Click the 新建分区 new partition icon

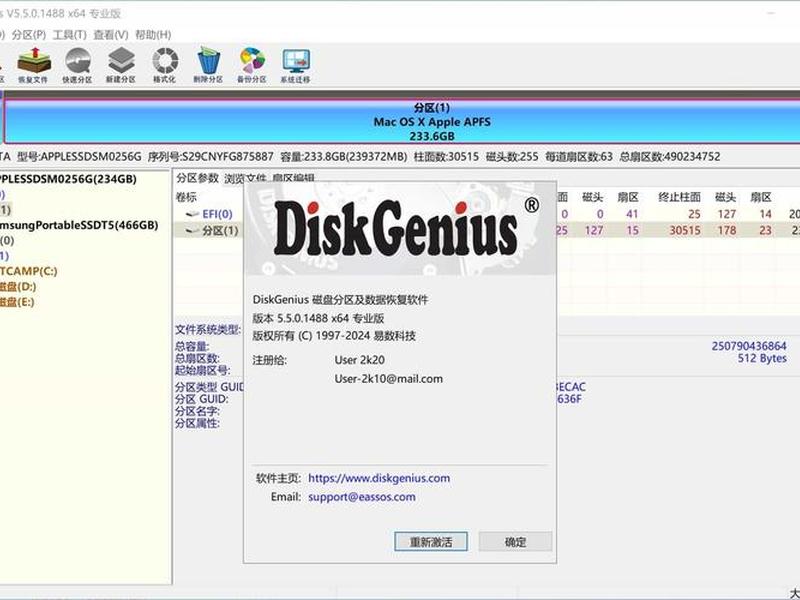pos(121,65)
